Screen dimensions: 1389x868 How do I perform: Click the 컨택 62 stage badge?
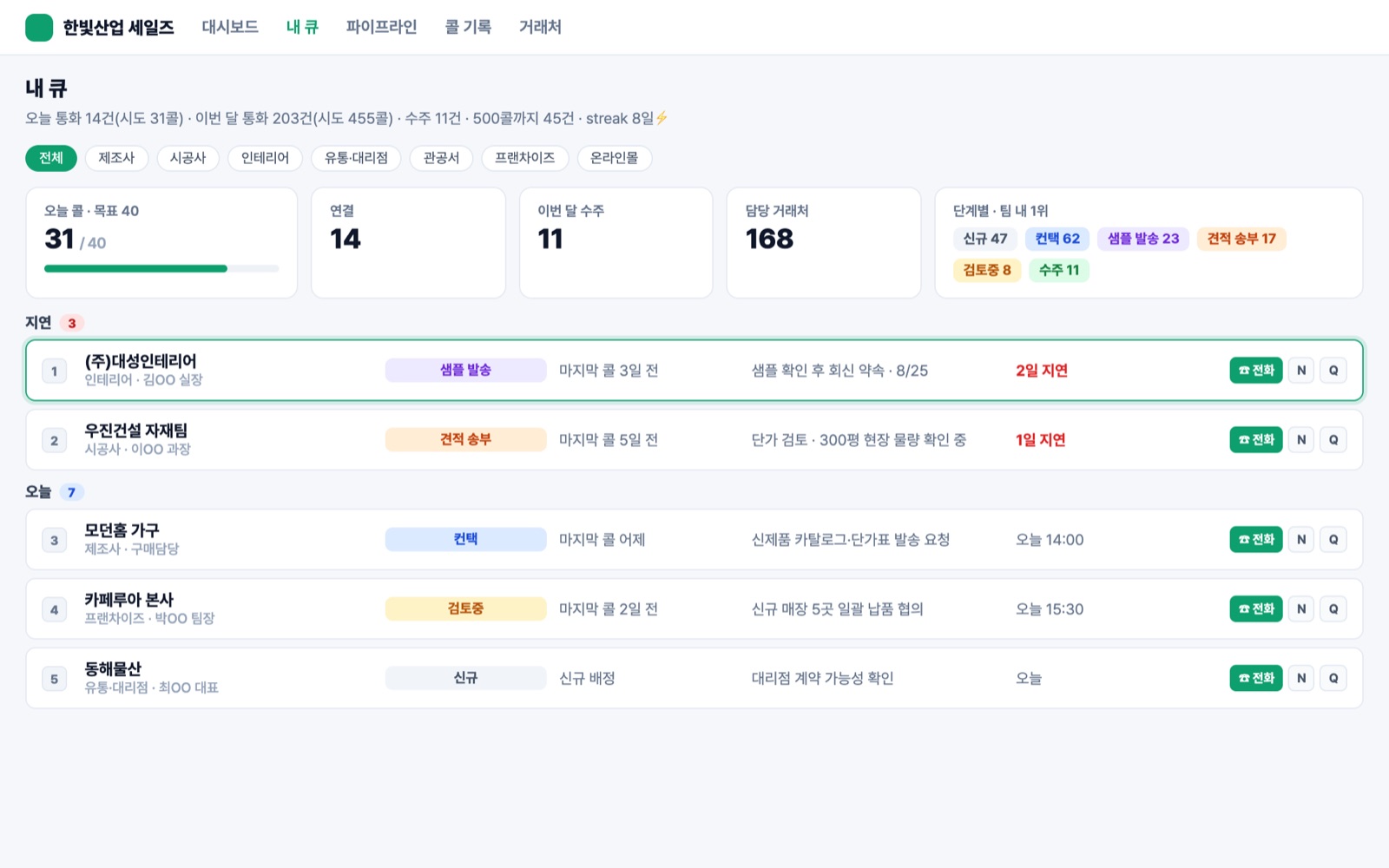[1057, 239]
